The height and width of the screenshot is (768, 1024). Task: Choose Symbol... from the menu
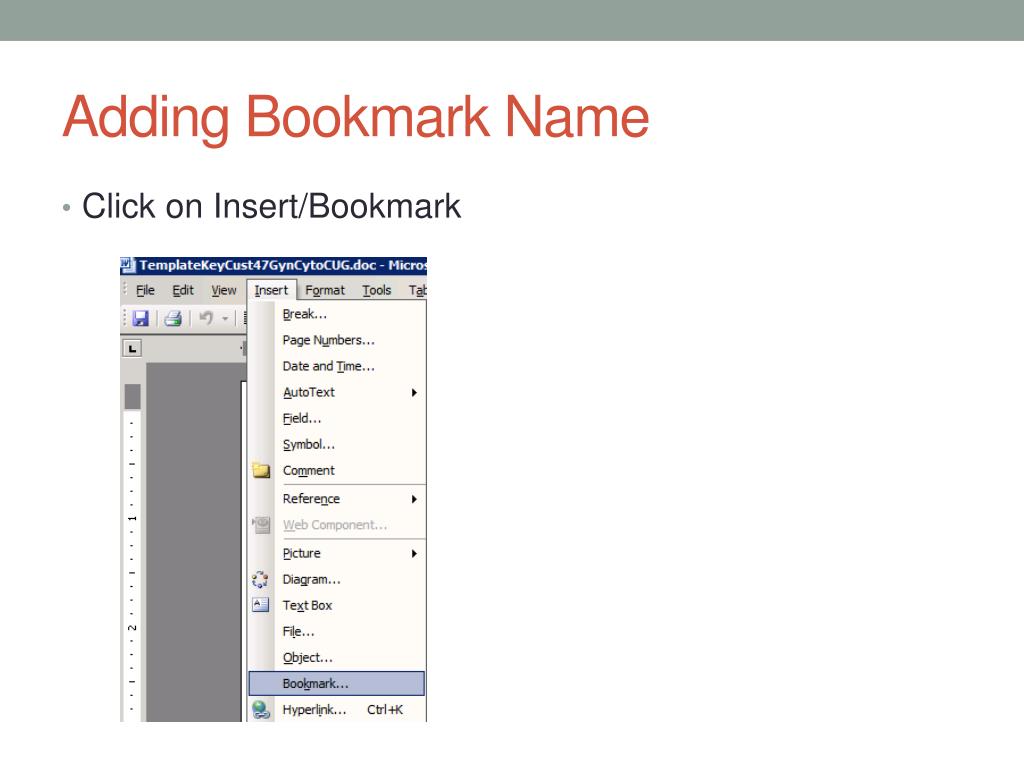coord(337,445)
